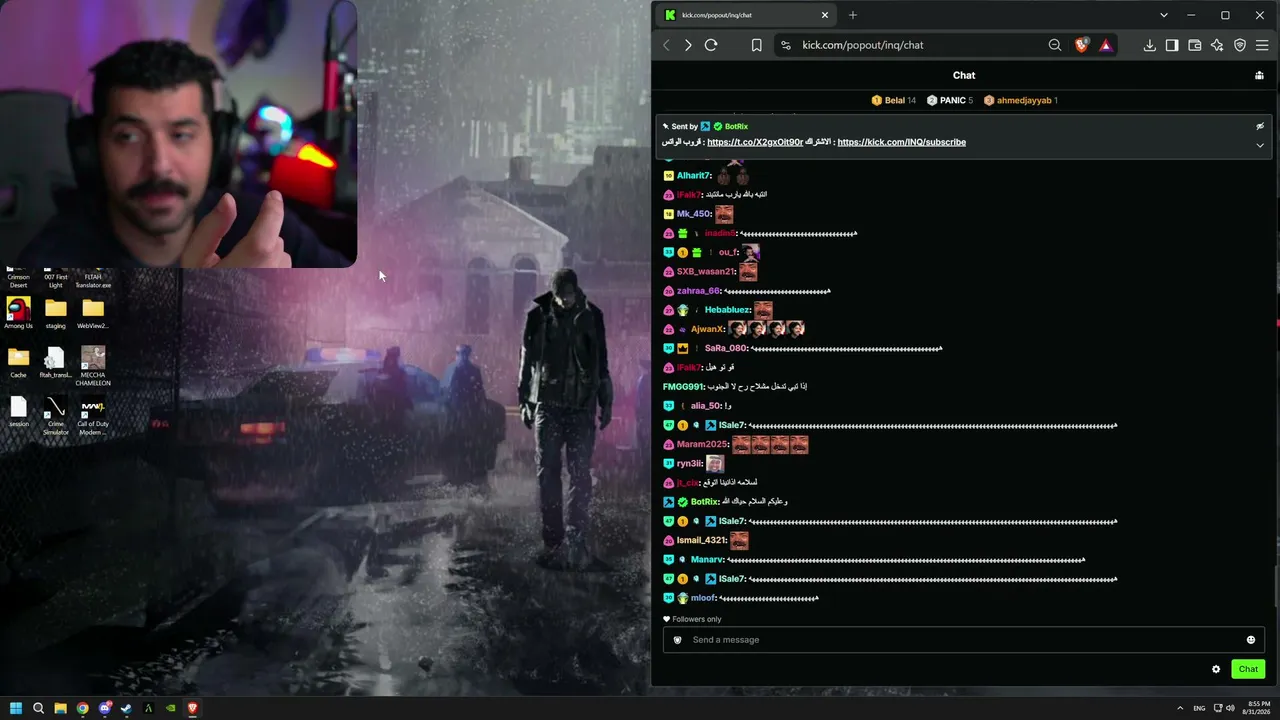Click username AjwanX in chat
This screenshot has height=720, width=1280.
(x=708, y=329)
